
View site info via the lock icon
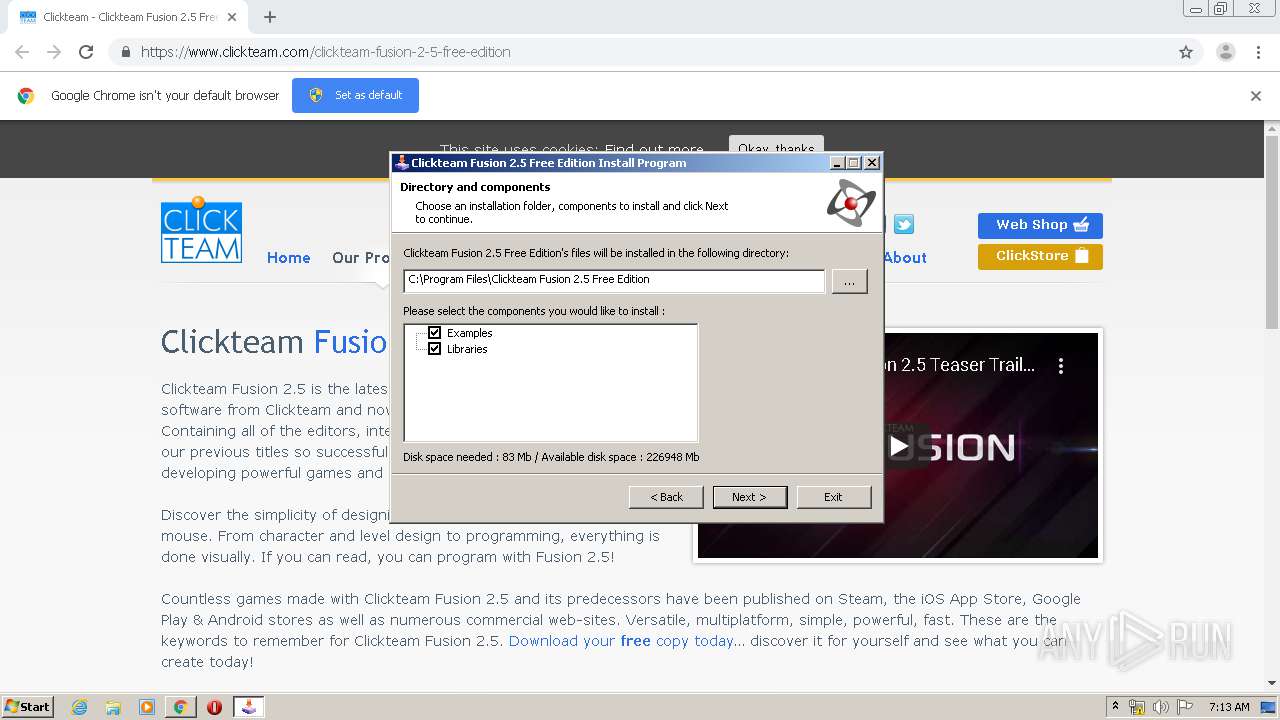(x=125, y=52)
